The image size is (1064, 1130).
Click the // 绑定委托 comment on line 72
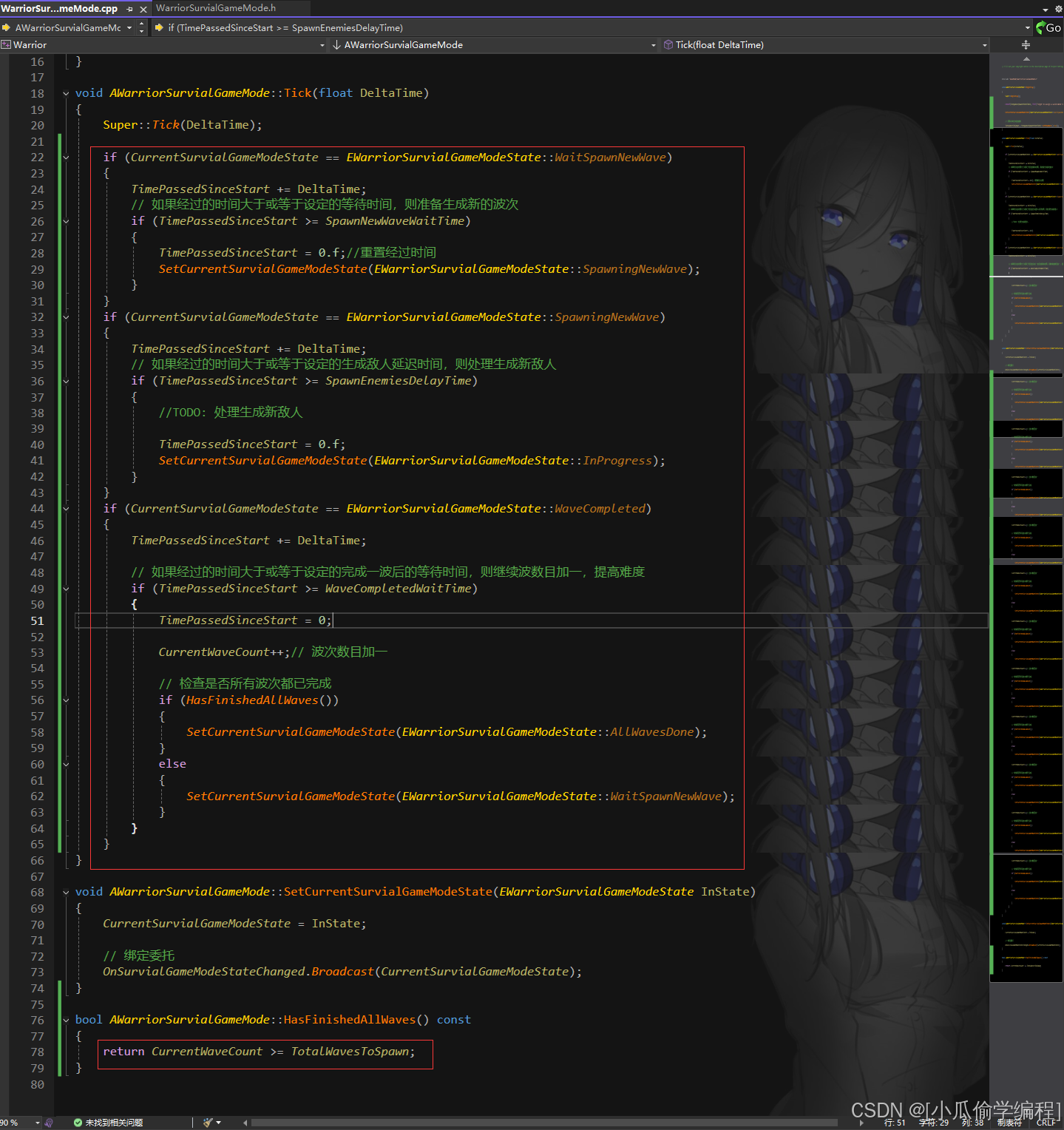coord(139,955)
